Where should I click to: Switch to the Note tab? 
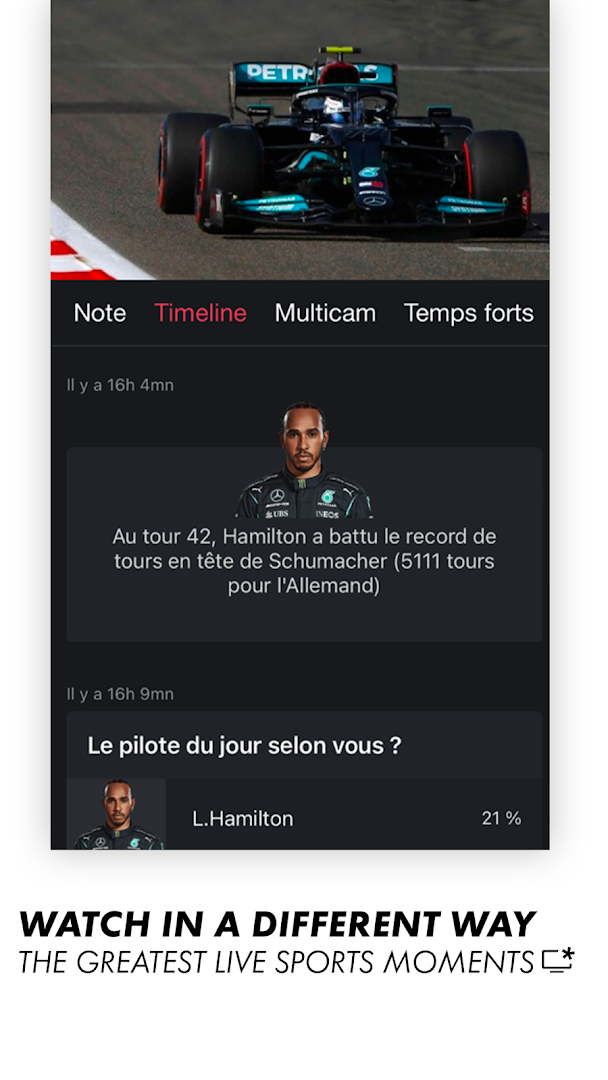pyautogui.click(x=98, y=313)
